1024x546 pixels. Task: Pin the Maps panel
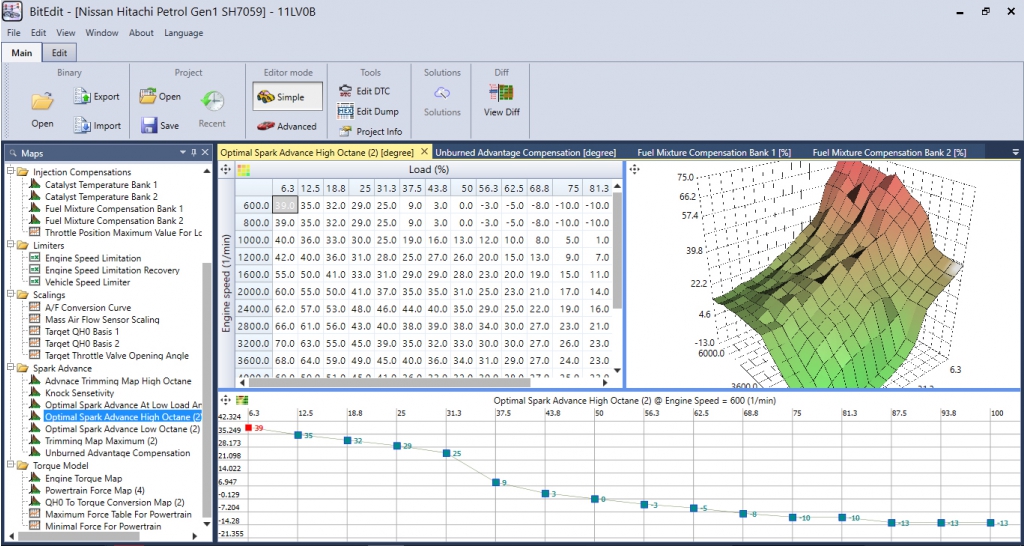(x=194, y=153)
